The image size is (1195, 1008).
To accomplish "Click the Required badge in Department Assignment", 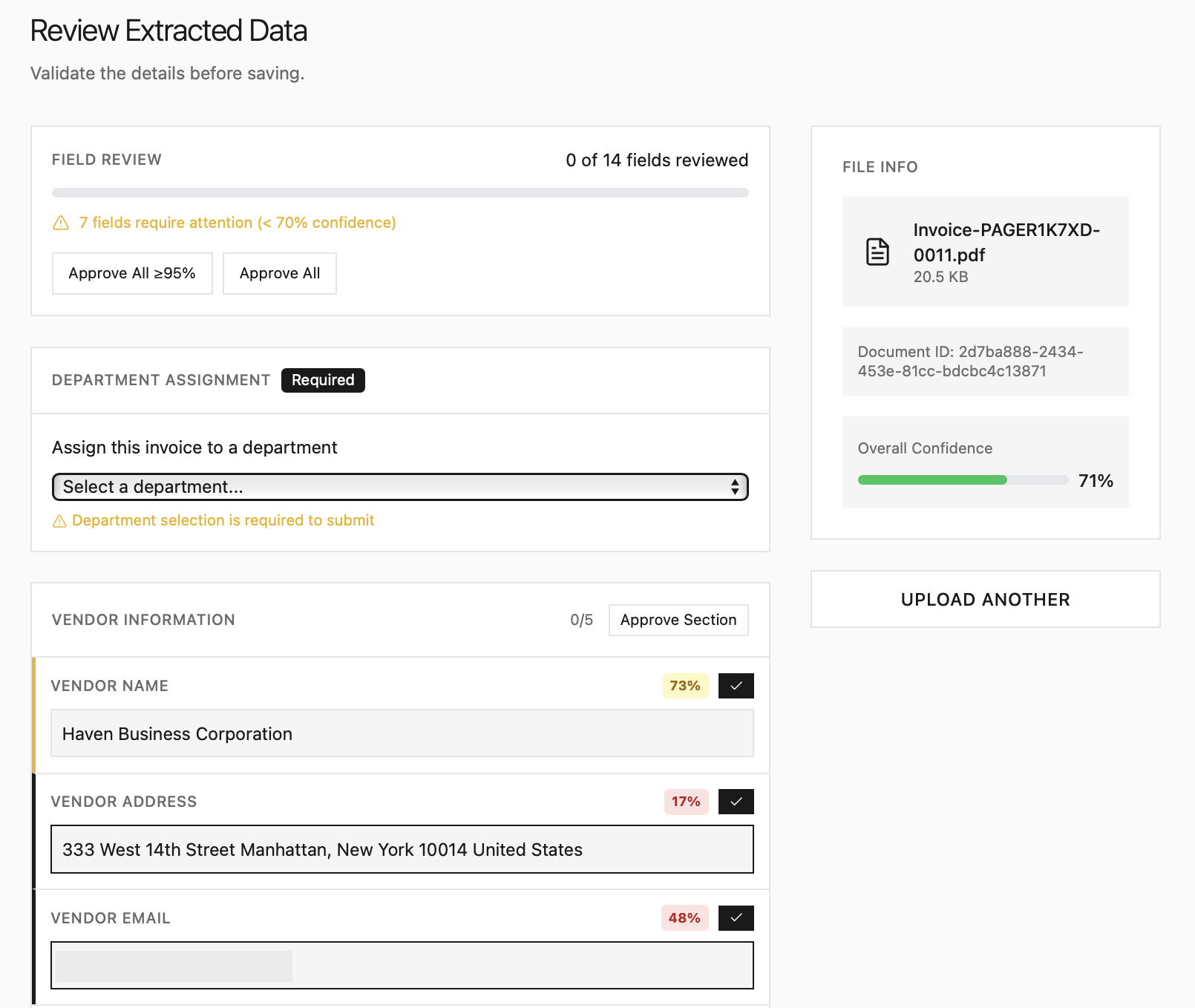I will pyautogui.click(x=323, y=380).
